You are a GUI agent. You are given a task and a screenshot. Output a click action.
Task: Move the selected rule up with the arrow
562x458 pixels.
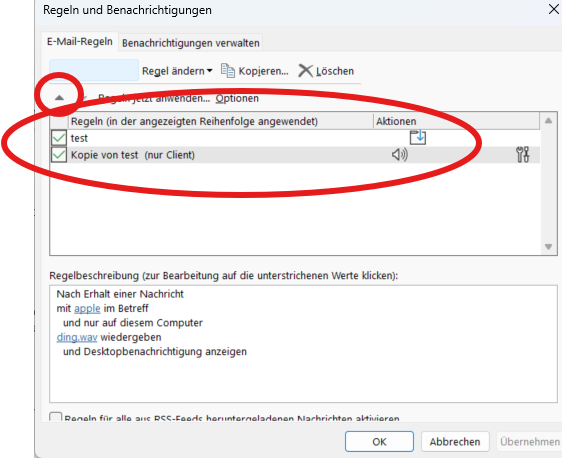59,97
